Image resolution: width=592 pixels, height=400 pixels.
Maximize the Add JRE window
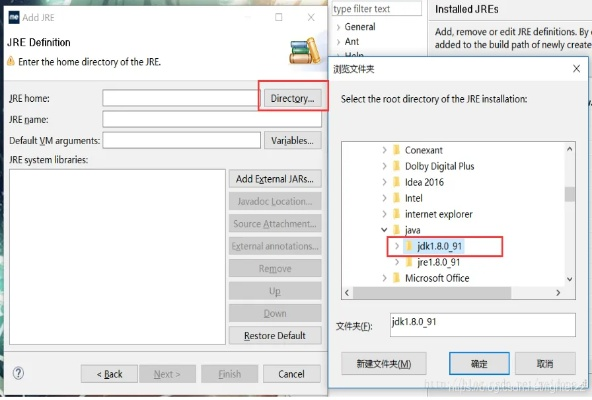[x=279, y=17]
